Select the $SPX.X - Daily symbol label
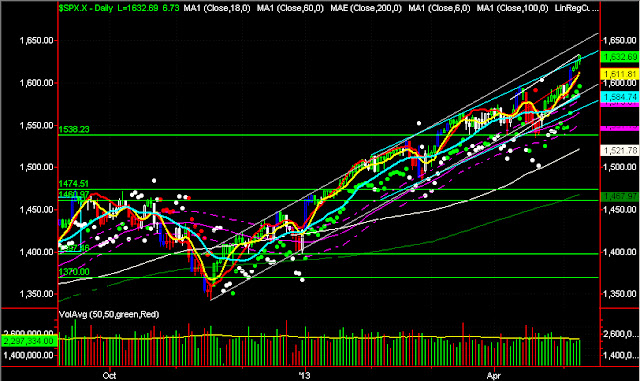This screenshot has height=381, width=640. click(86, 8)
